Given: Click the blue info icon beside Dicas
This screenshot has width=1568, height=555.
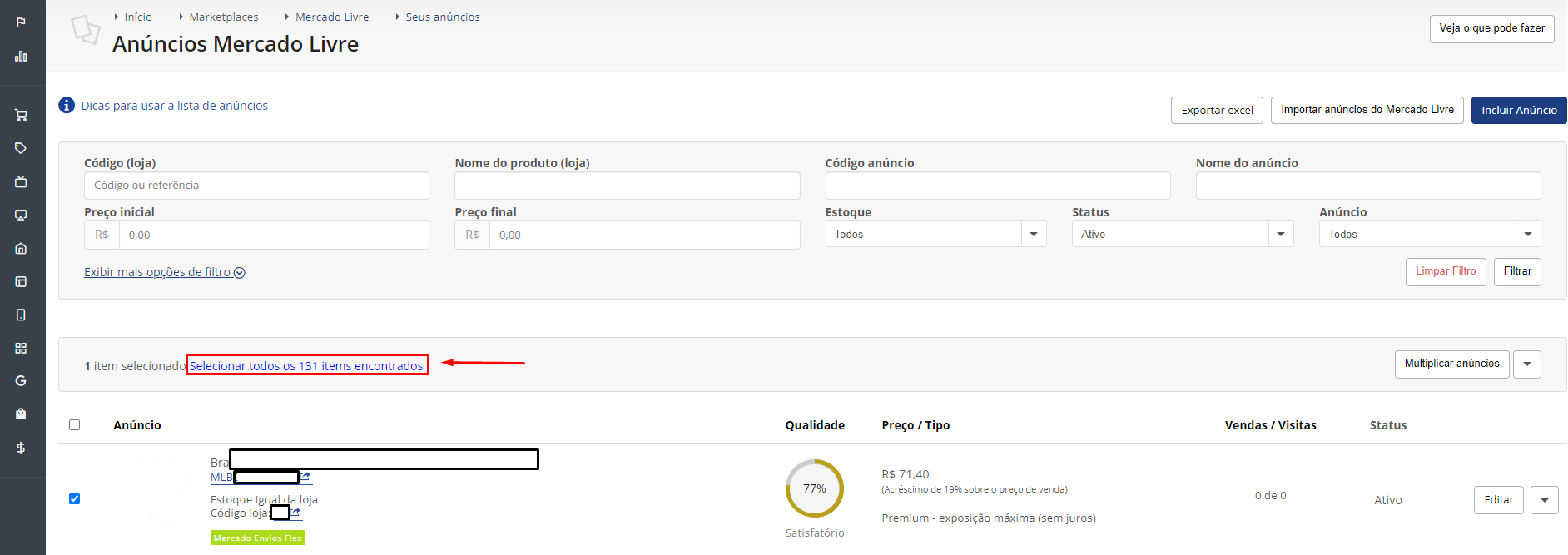Looking at the screenshot, I should (67, 105).
